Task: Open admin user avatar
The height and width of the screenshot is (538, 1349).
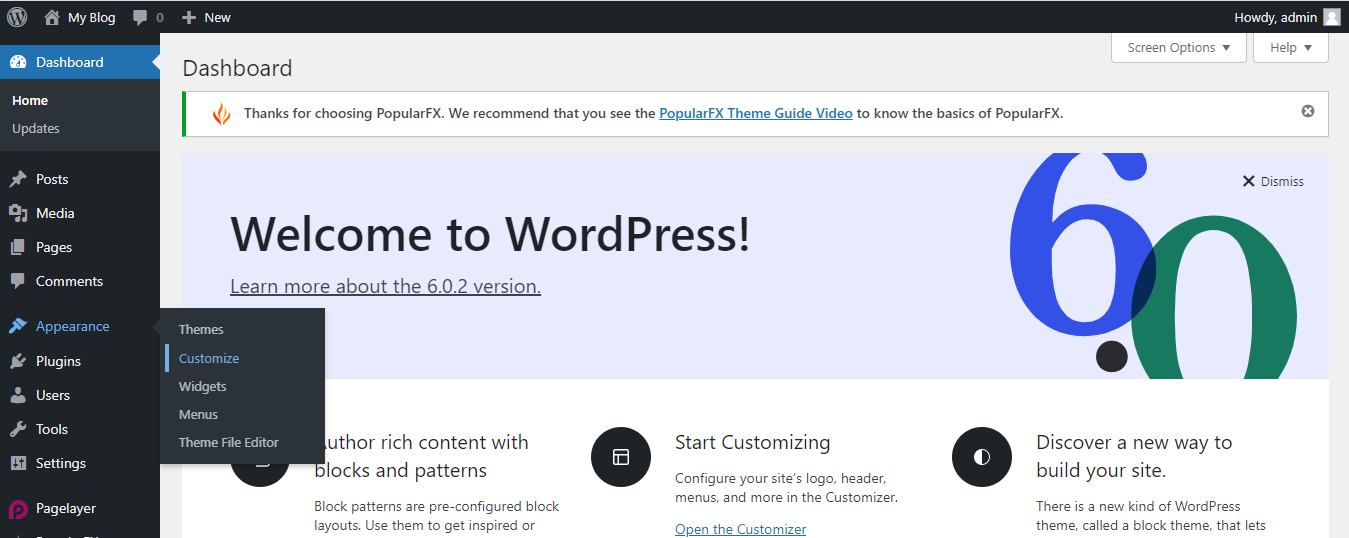Action: click(x=1331, y=17)
